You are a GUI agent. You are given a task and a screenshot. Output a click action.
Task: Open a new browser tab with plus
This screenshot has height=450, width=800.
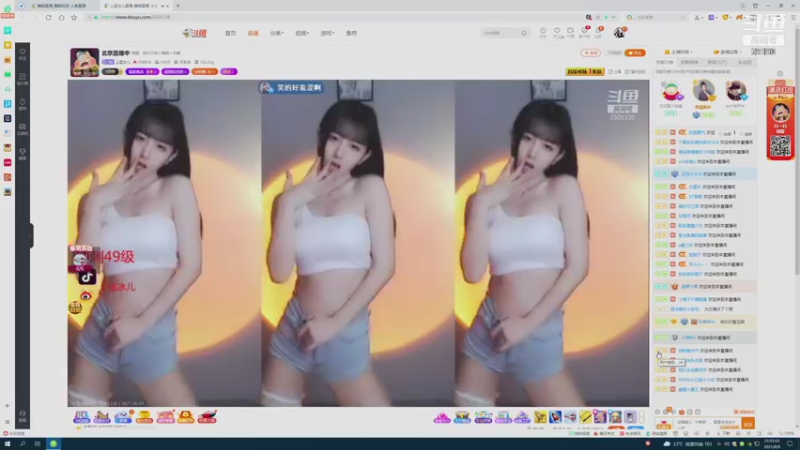(x=178, y=6)
